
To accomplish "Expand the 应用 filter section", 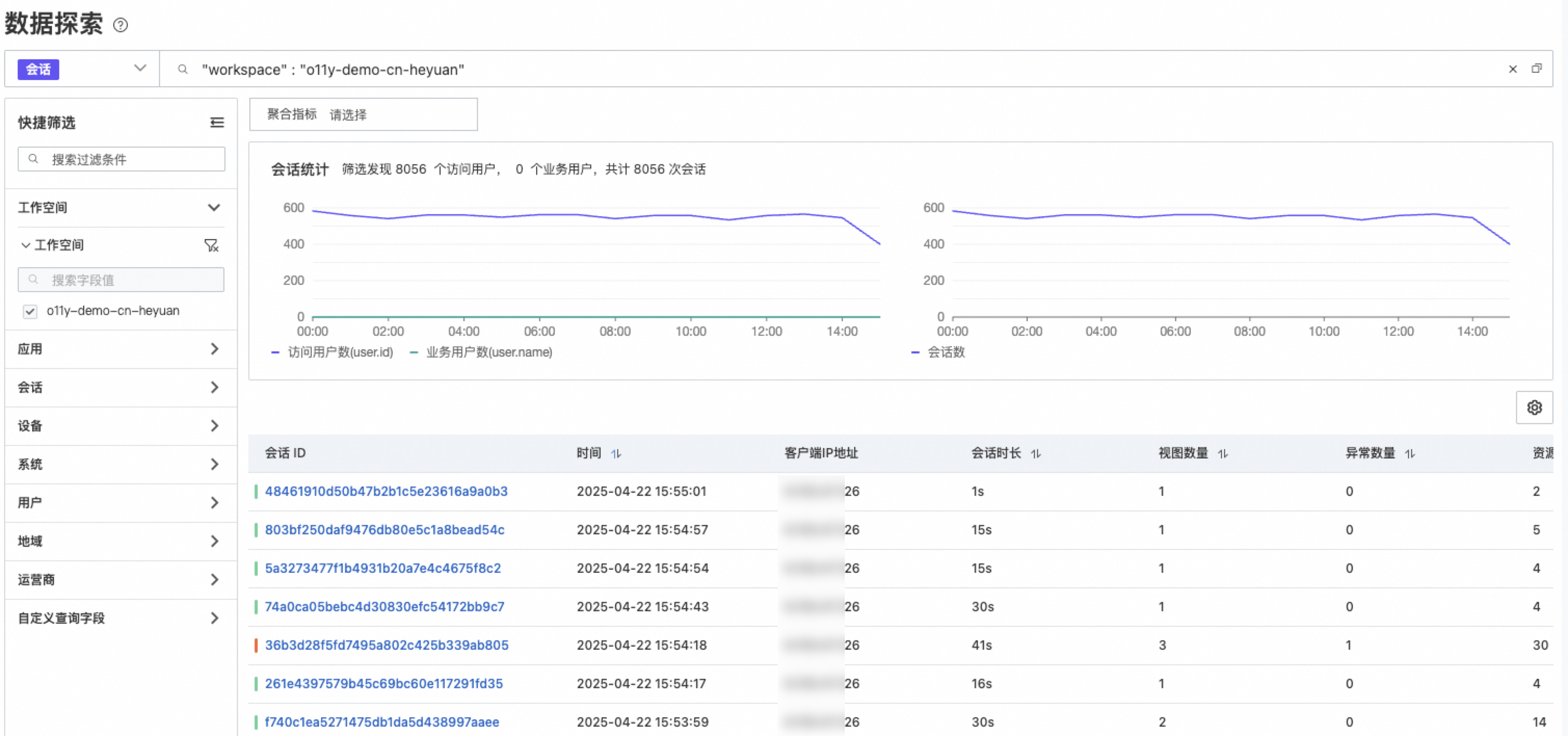I will pyautogui.click(x=214, y=349).
